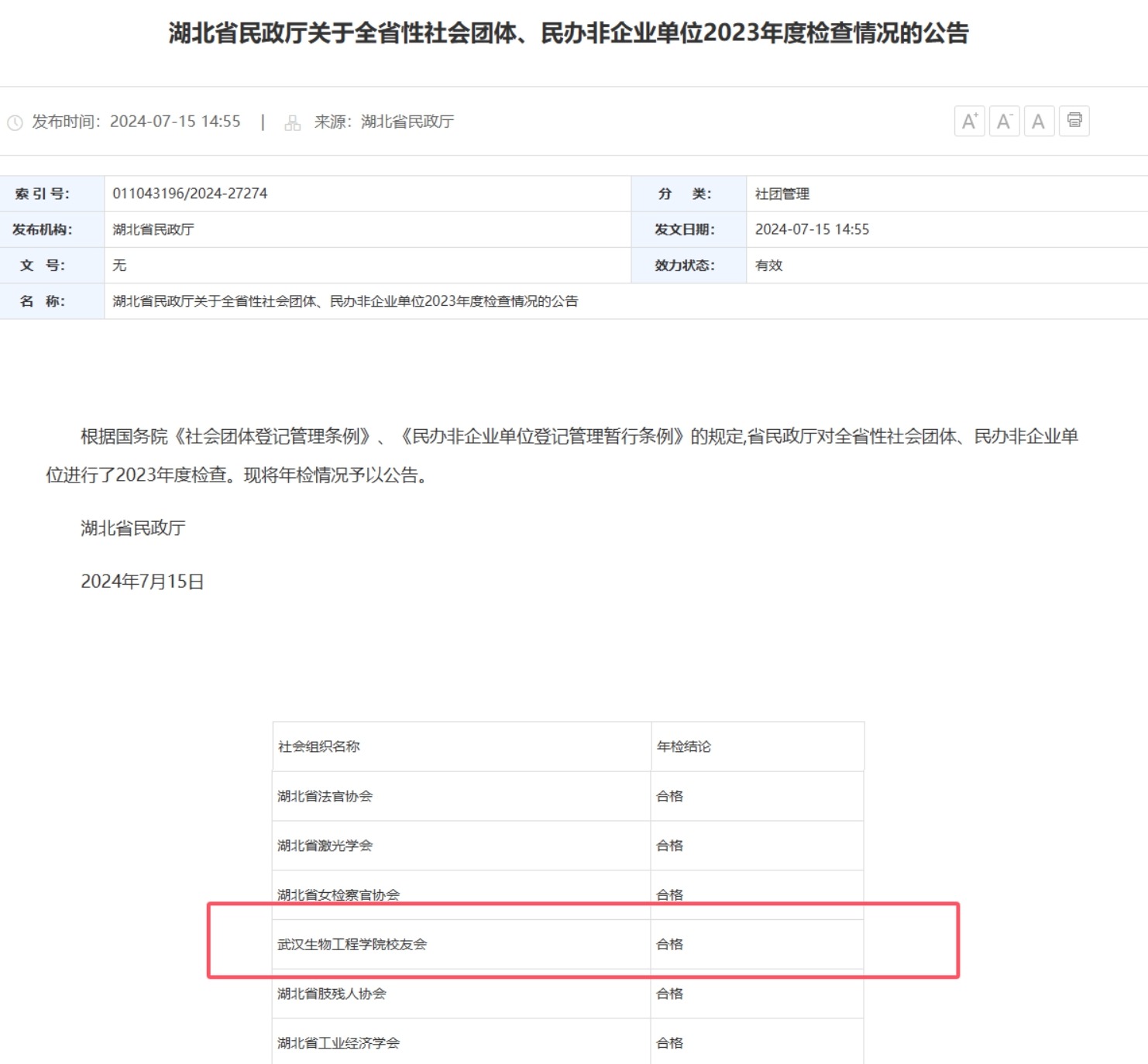
Task: Click 合格 result for 武汉生物工程学院校友会
Action: [x=669, y=944]
